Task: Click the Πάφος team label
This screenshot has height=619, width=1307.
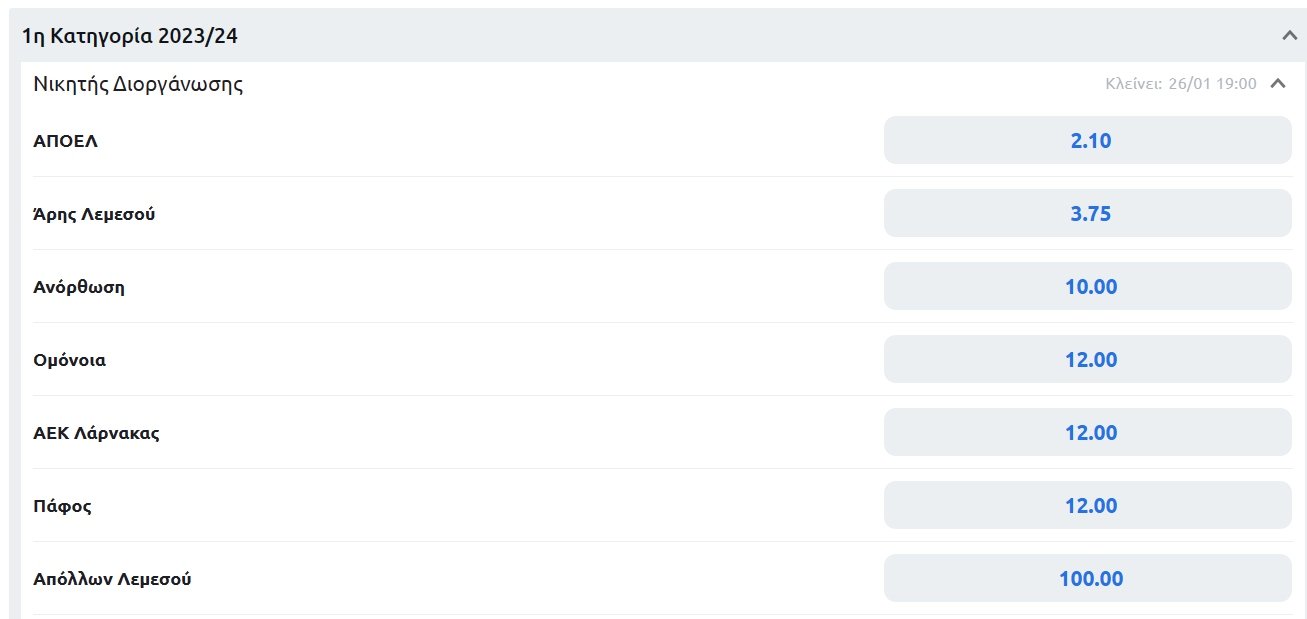Action: [62, 506]
